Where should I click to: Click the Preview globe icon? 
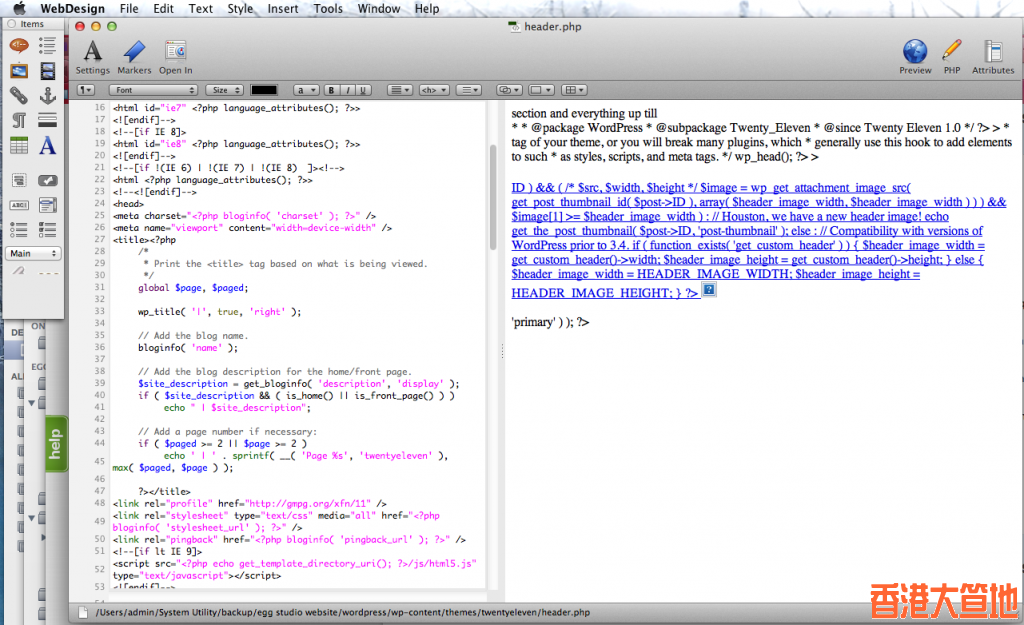pos(915,57)
